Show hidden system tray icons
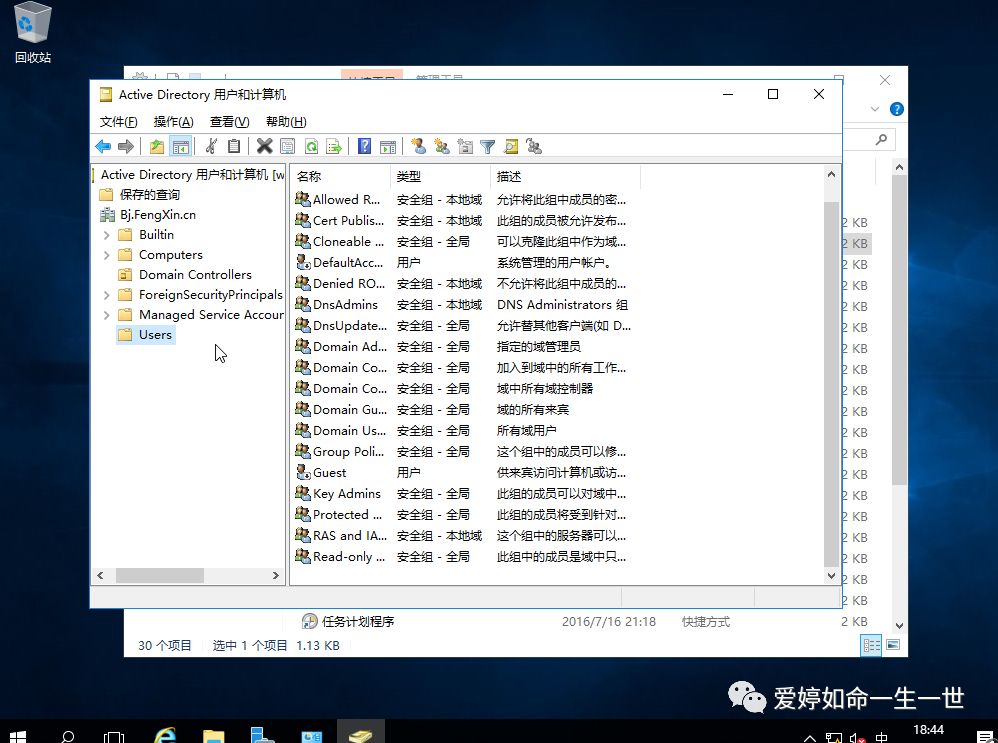The height and width of the screenshot is (743, 998). (x=810, y=738)
